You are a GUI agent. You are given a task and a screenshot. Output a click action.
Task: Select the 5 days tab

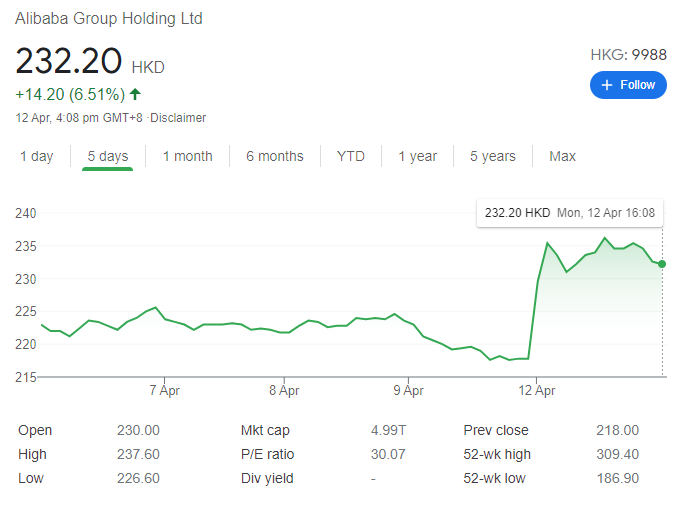pos(107,156)
